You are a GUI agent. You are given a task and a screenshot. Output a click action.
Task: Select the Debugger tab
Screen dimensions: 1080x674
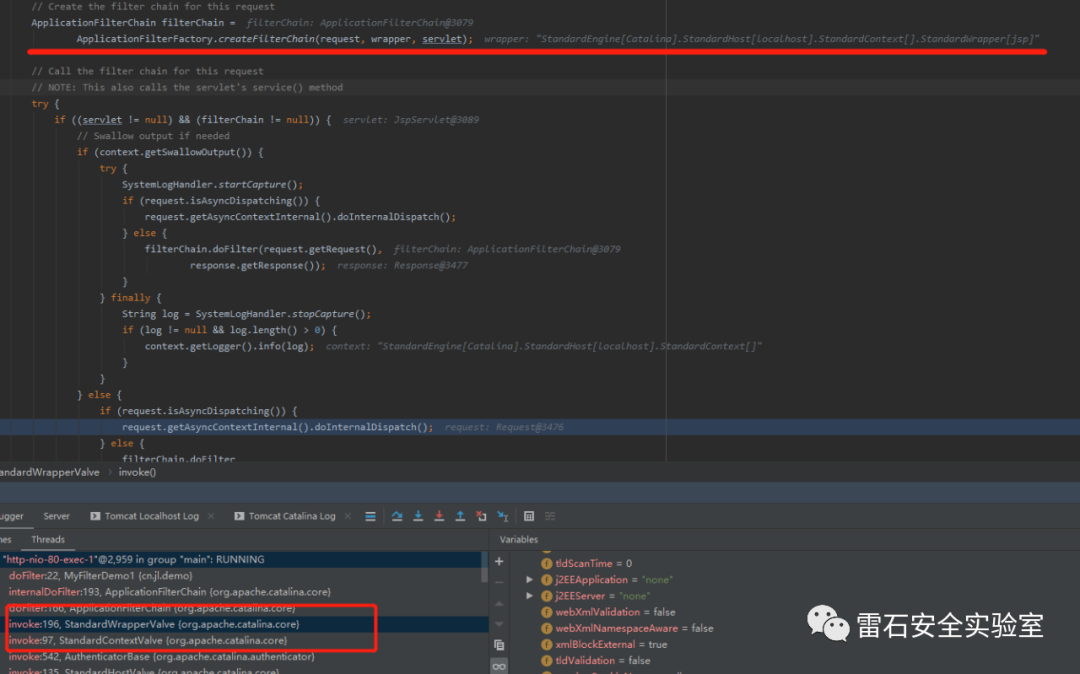(x=12, y=516)
